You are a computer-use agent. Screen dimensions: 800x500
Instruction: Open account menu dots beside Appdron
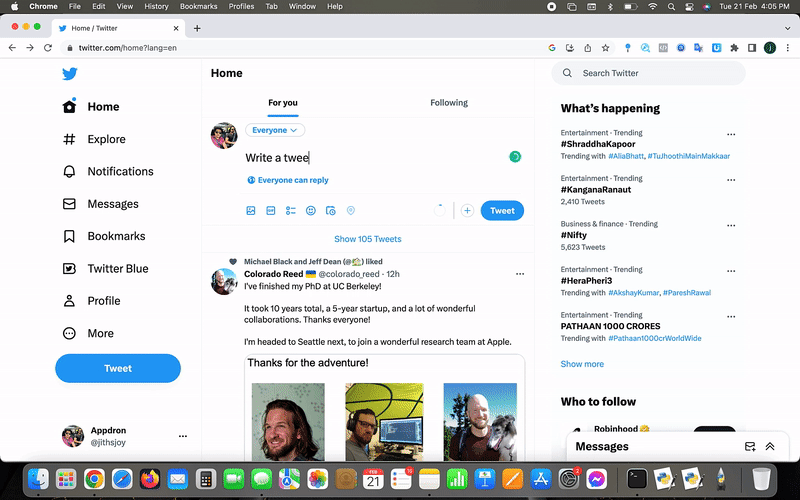click(183, 436)
